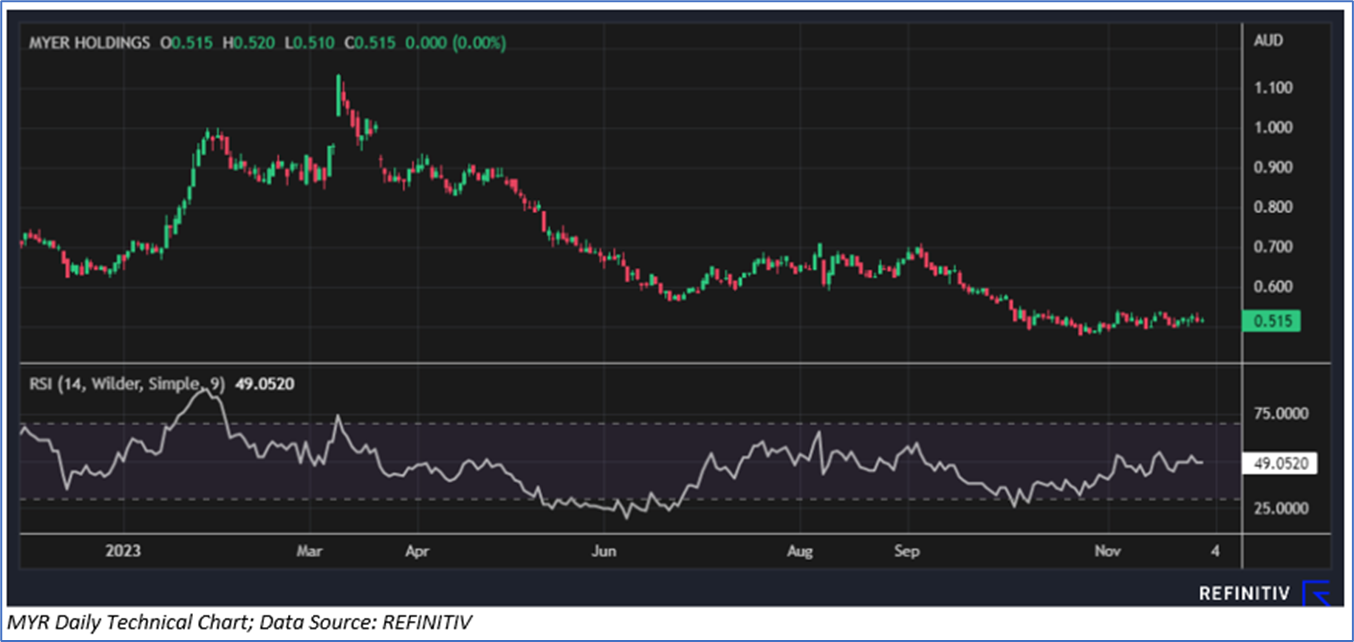
Task: Click the 1.000 price axis label
Action: 1273,128
